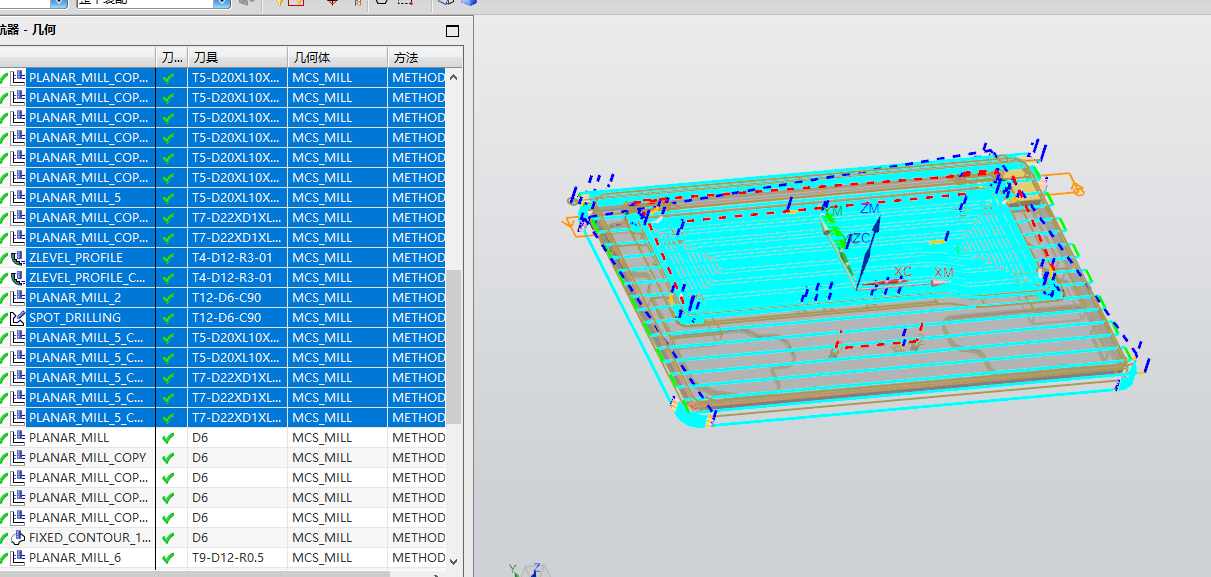Click the ZC axis label in viewport
The image size is (1211, 577).
click(x=860, y=239)
